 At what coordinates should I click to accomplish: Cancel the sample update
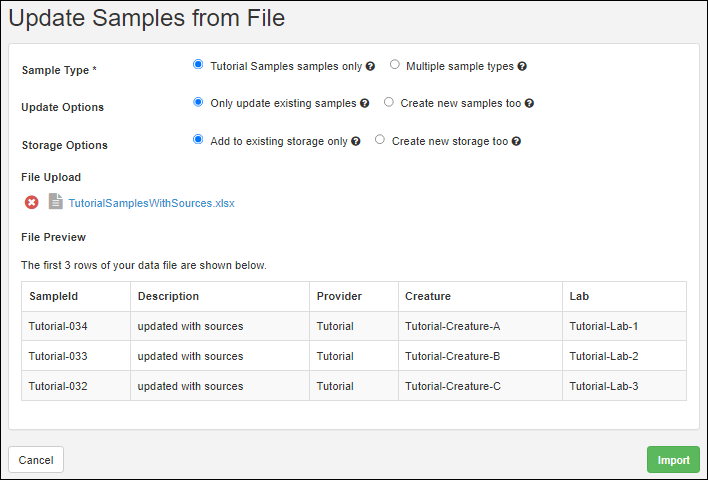36,460
